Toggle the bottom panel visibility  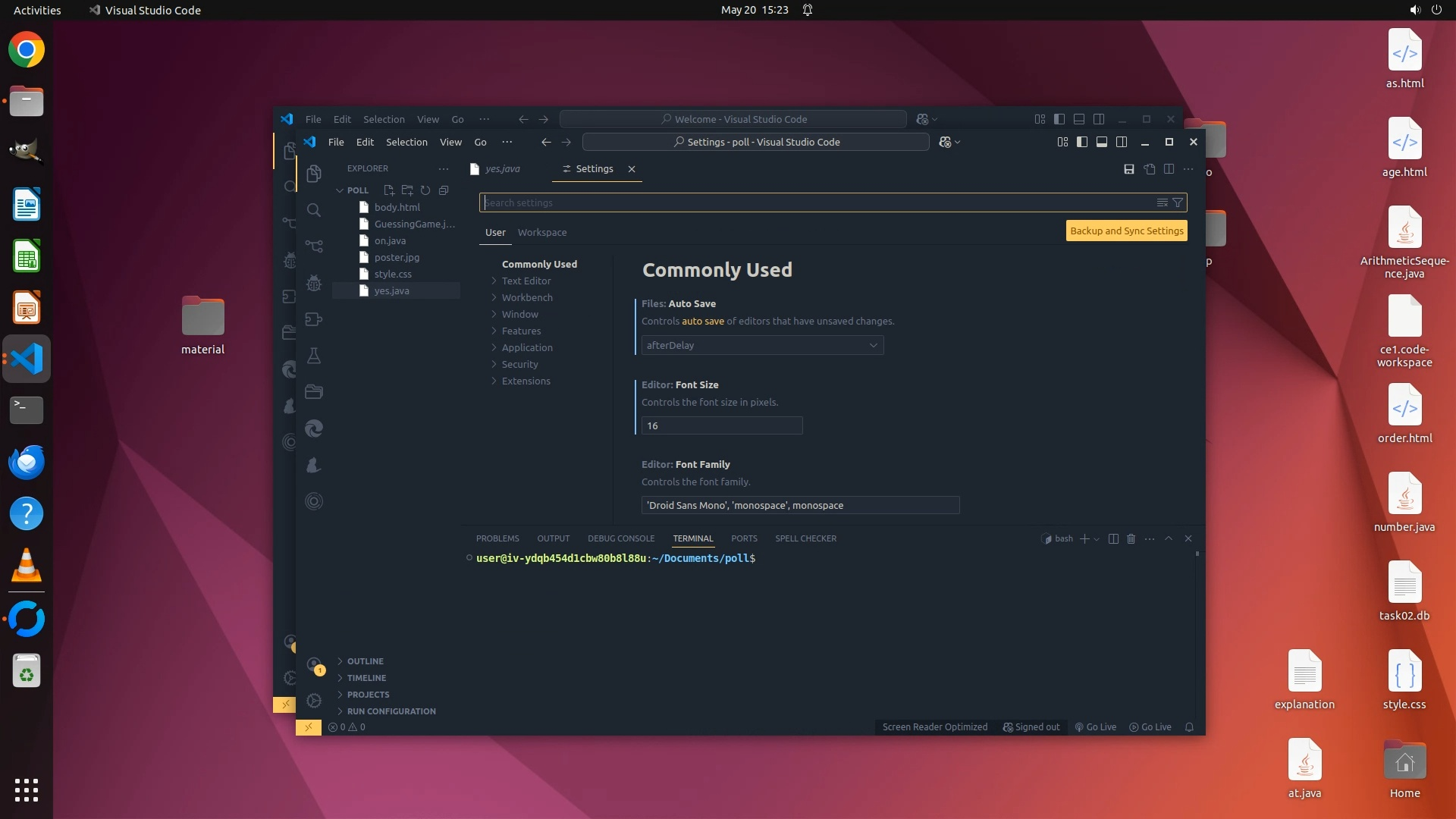point(1102,142)
